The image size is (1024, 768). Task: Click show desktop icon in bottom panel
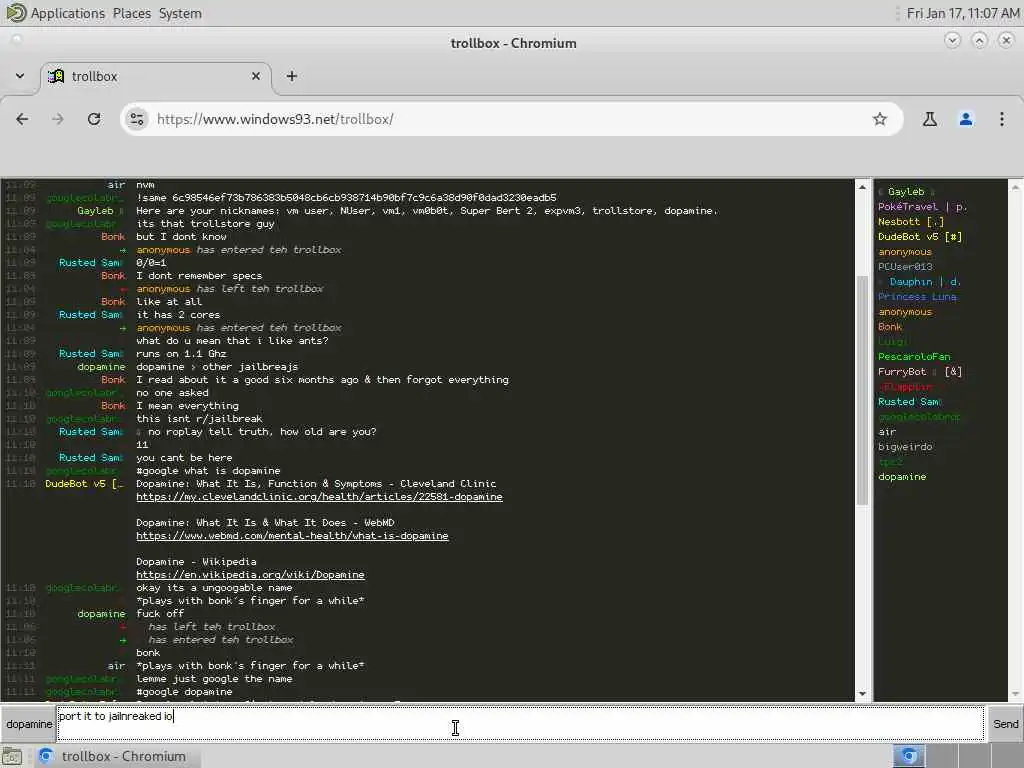(12, 757)
